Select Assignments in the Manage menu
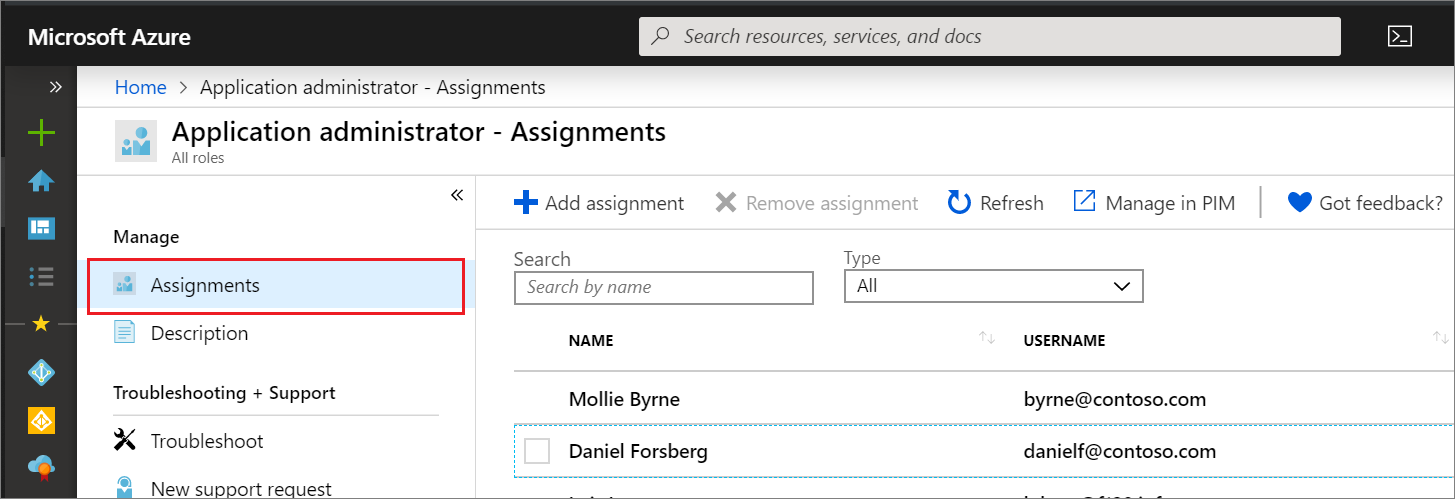The height and width of the screenshot is (499, 1455). point(205,286)
